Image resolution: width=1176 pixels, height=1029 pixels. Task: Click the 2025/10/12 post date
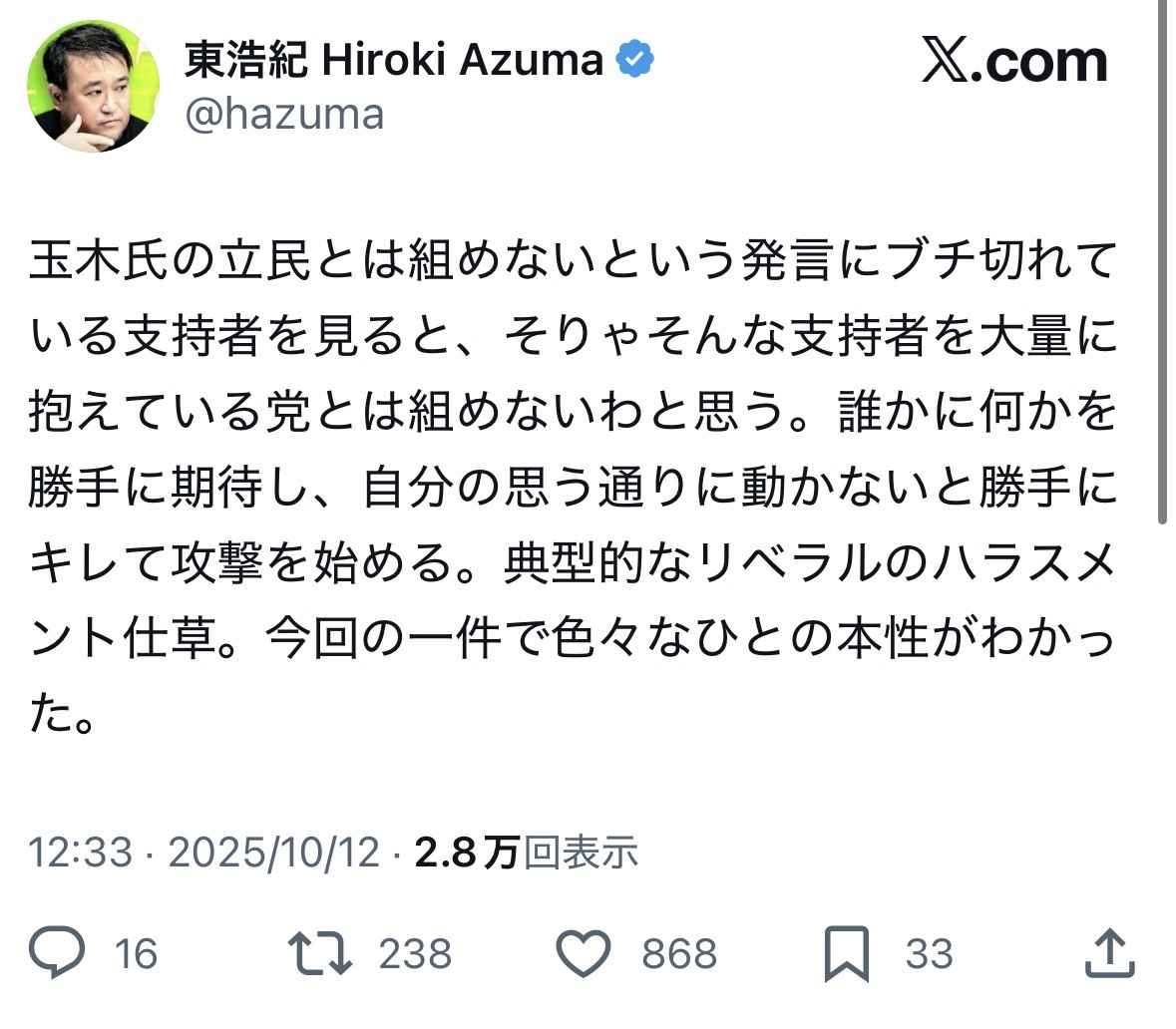(x=273, y=853)
